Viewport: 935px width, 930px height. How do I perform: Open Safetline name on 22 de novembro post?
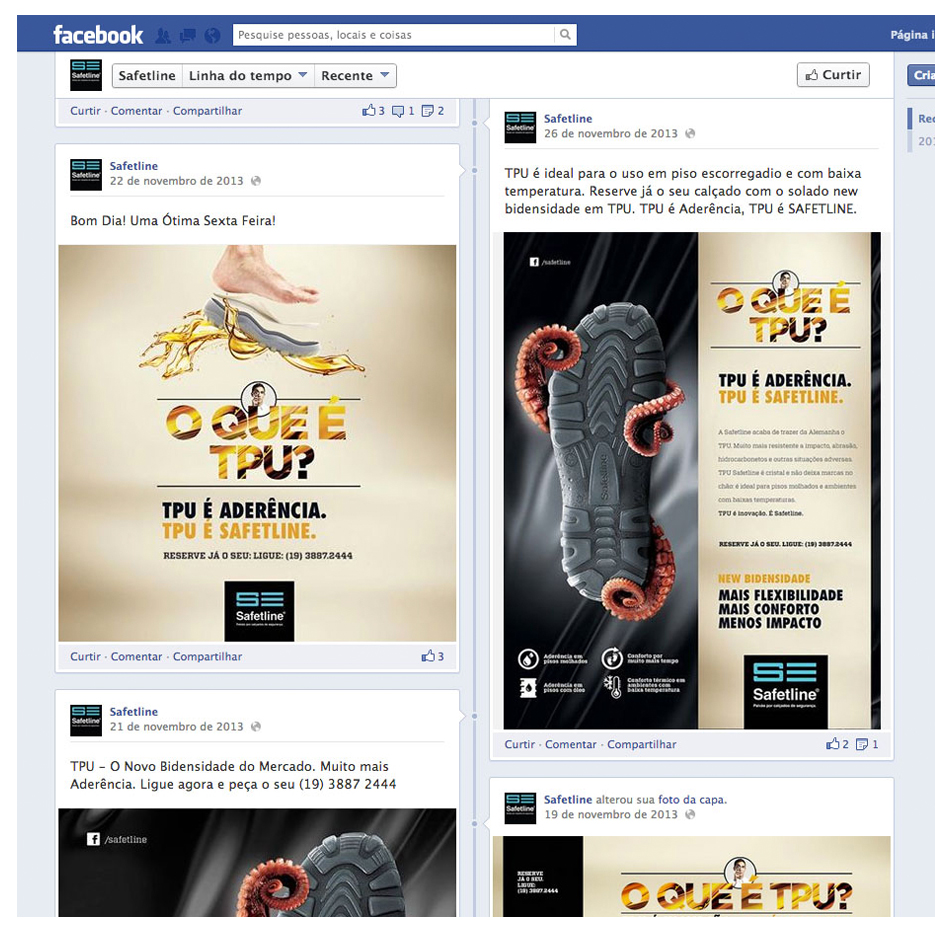pyautogui.click(x=134, y=166)
